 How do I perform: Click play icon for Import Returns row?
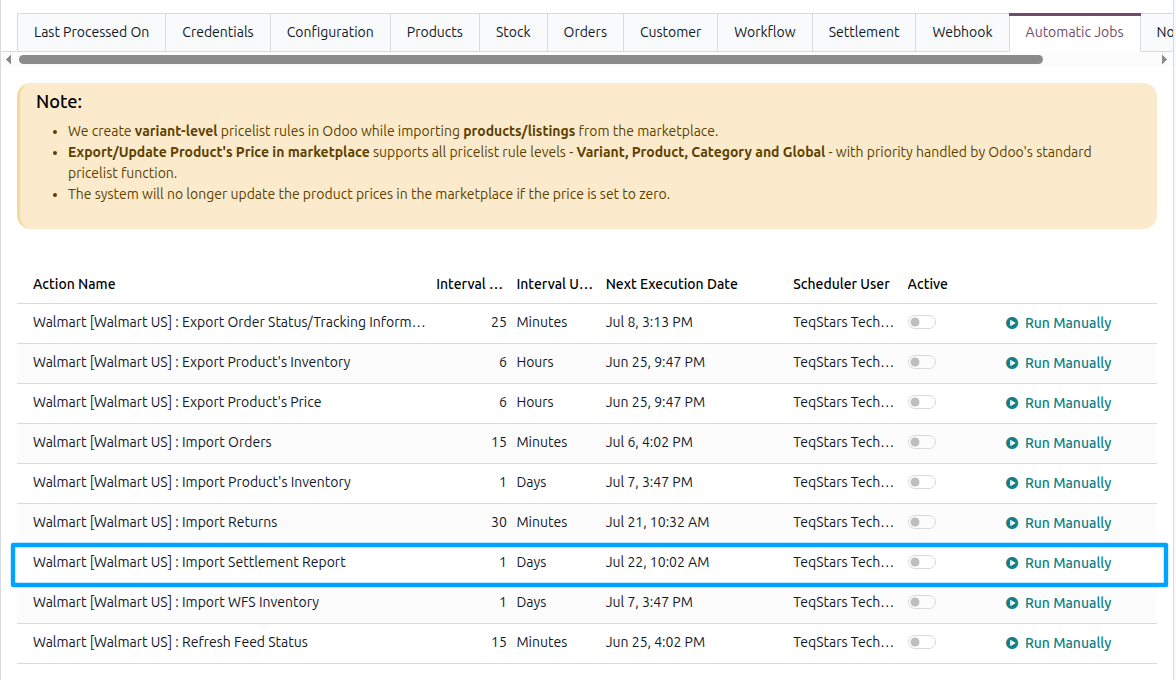[x=1012, y=523]
